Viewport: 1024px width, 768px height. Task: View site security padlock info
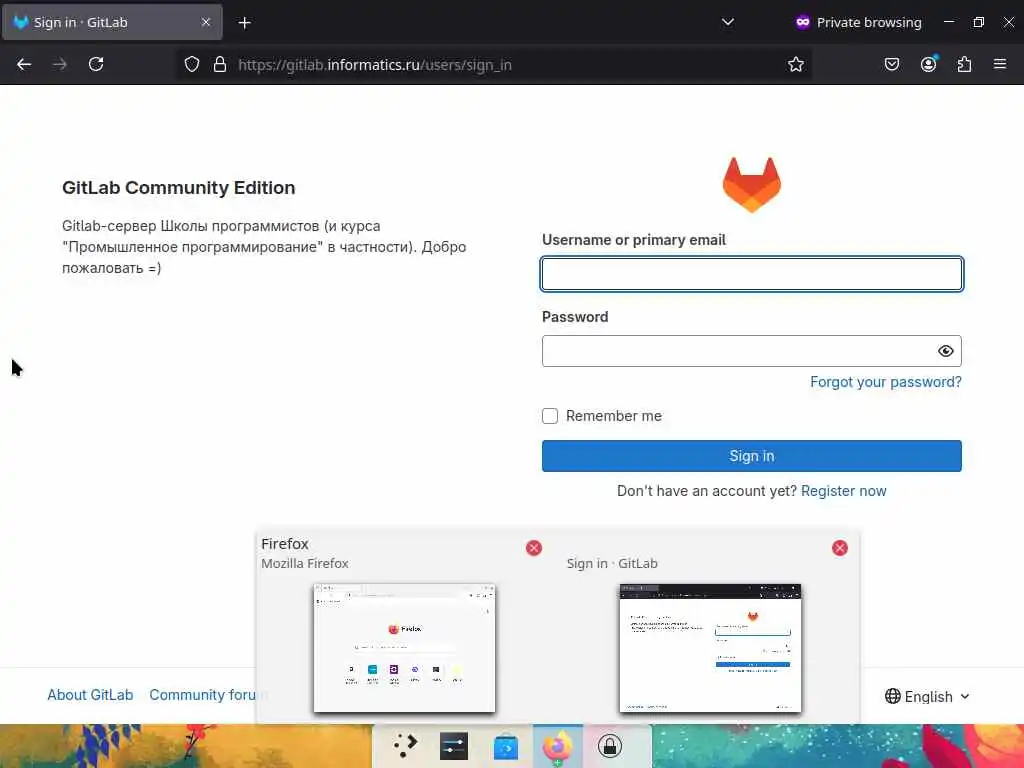point(220,64)
